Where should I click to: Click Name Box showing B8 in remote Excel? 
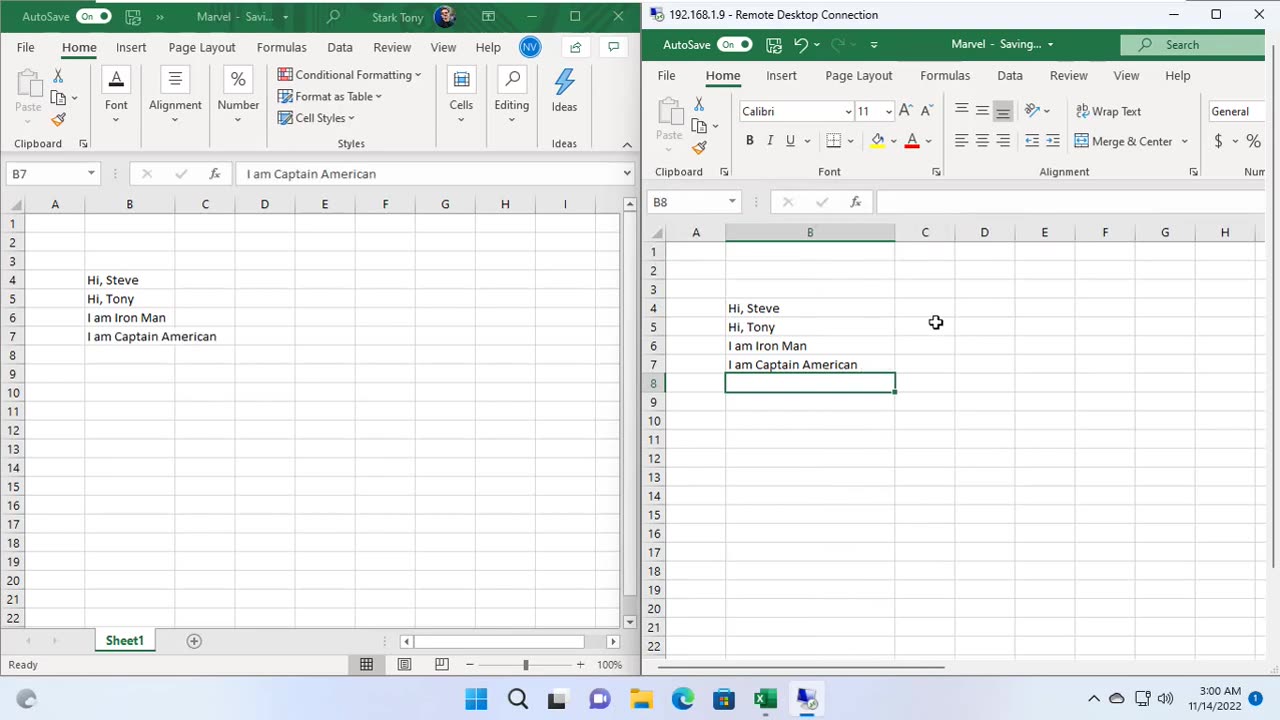click(694, 202)
